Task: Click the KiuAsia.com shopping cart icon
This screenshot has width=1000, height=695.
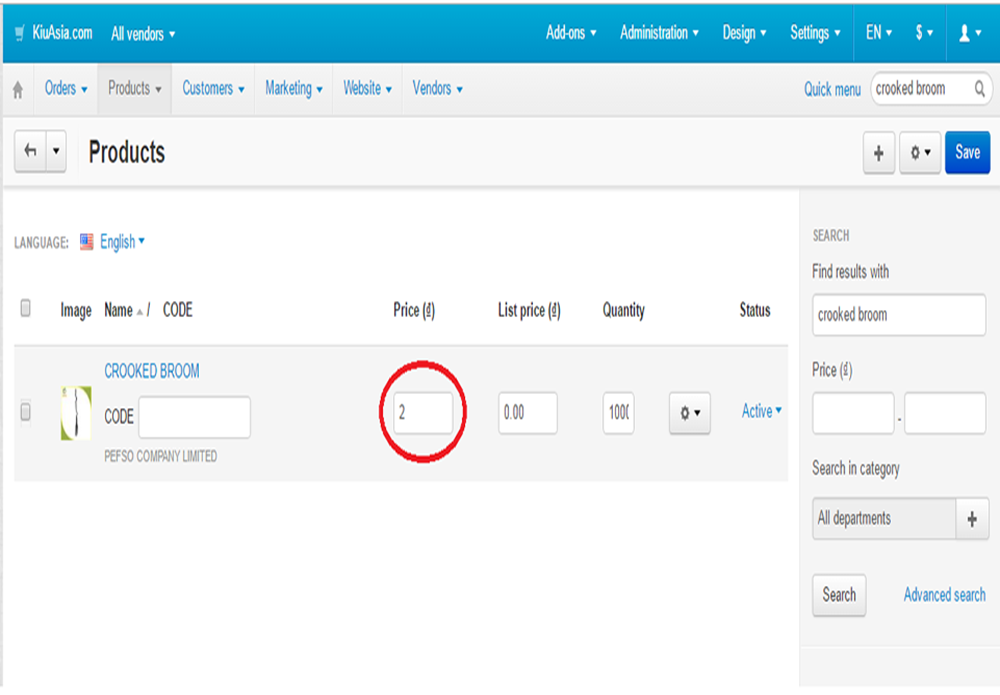Action: (20, 33)
